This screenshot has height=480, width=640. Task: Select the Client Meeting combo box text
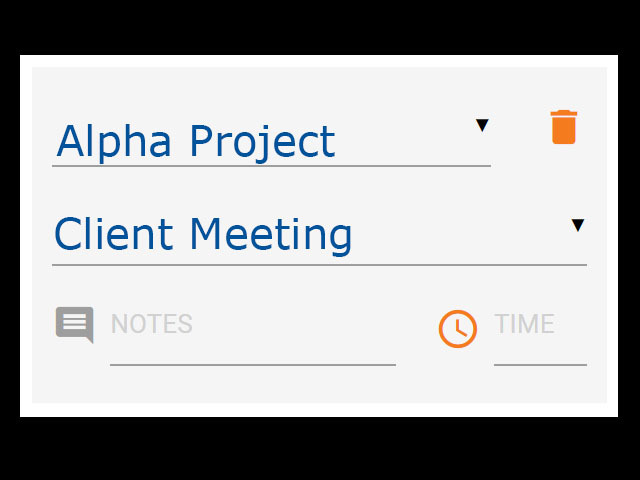click(203, 236)
